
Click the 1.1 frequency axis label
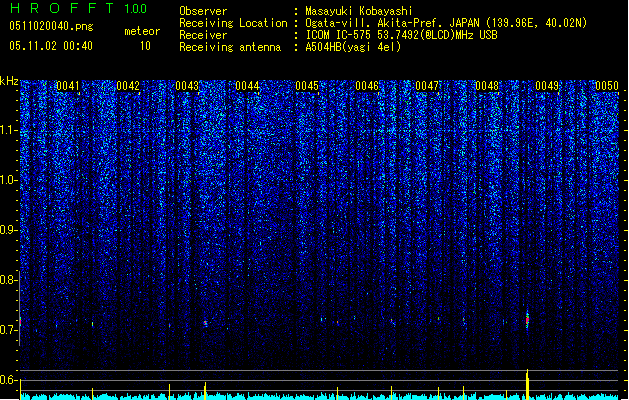8,130
